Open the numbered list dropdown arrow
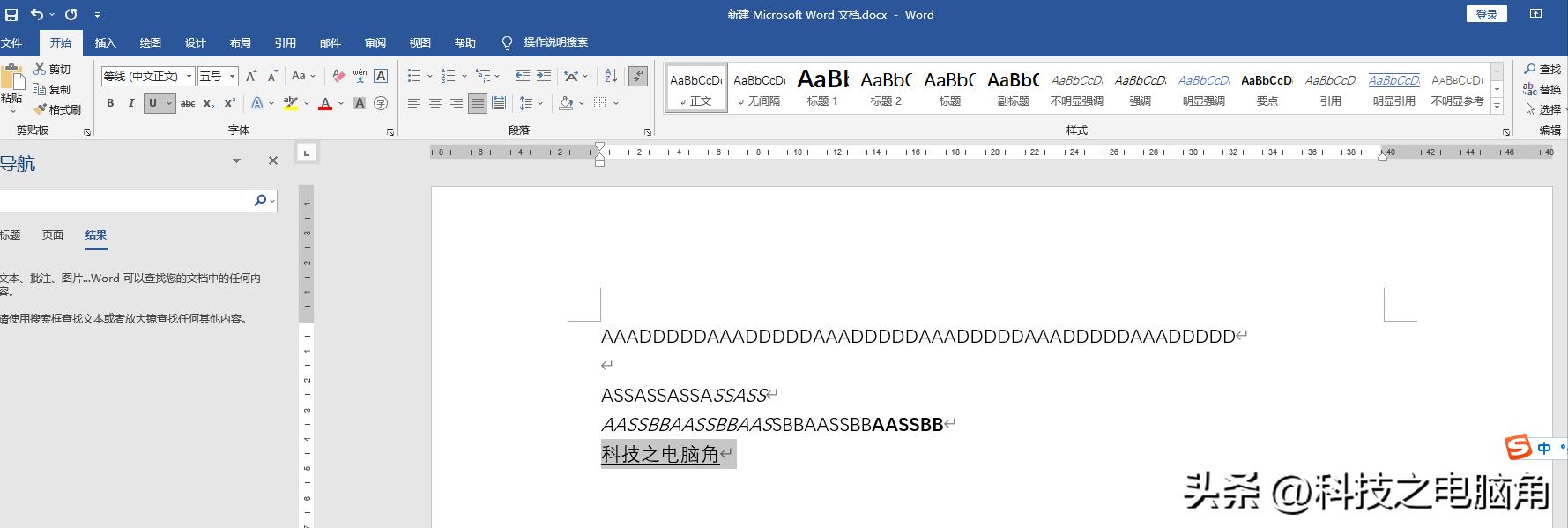The image size is (1568, 528). (x=464, y=76)
